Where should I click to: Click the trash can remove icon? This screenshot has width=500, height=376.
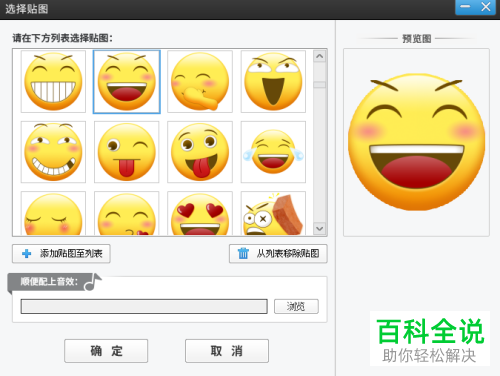coord(243,253)
